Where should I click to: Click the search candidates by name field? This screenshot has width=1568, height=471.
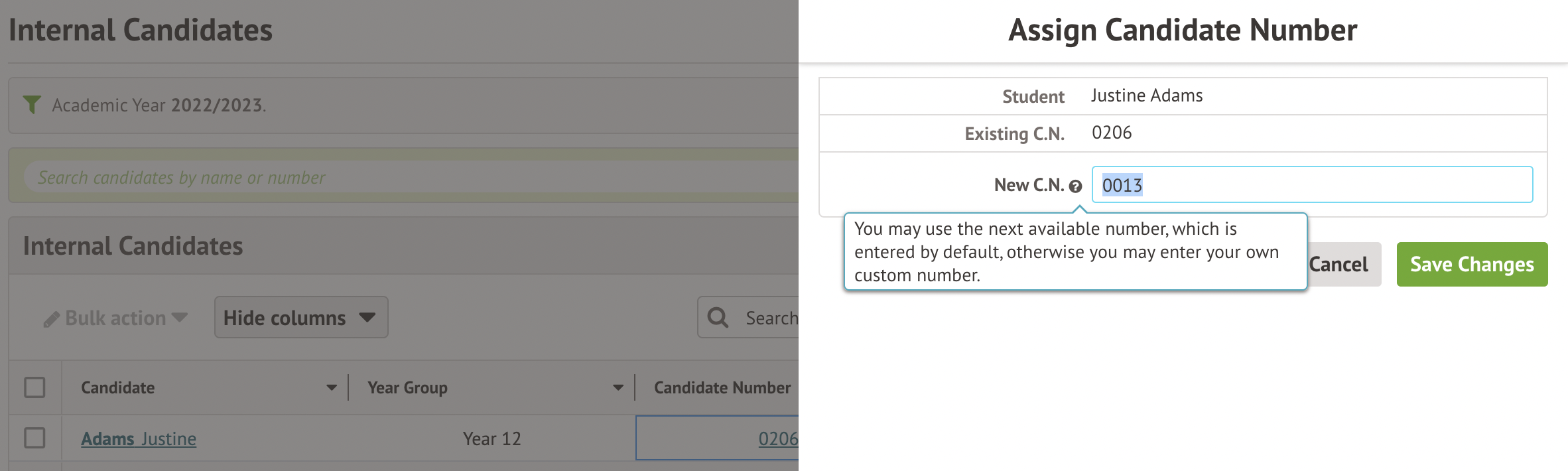(398, 178)
